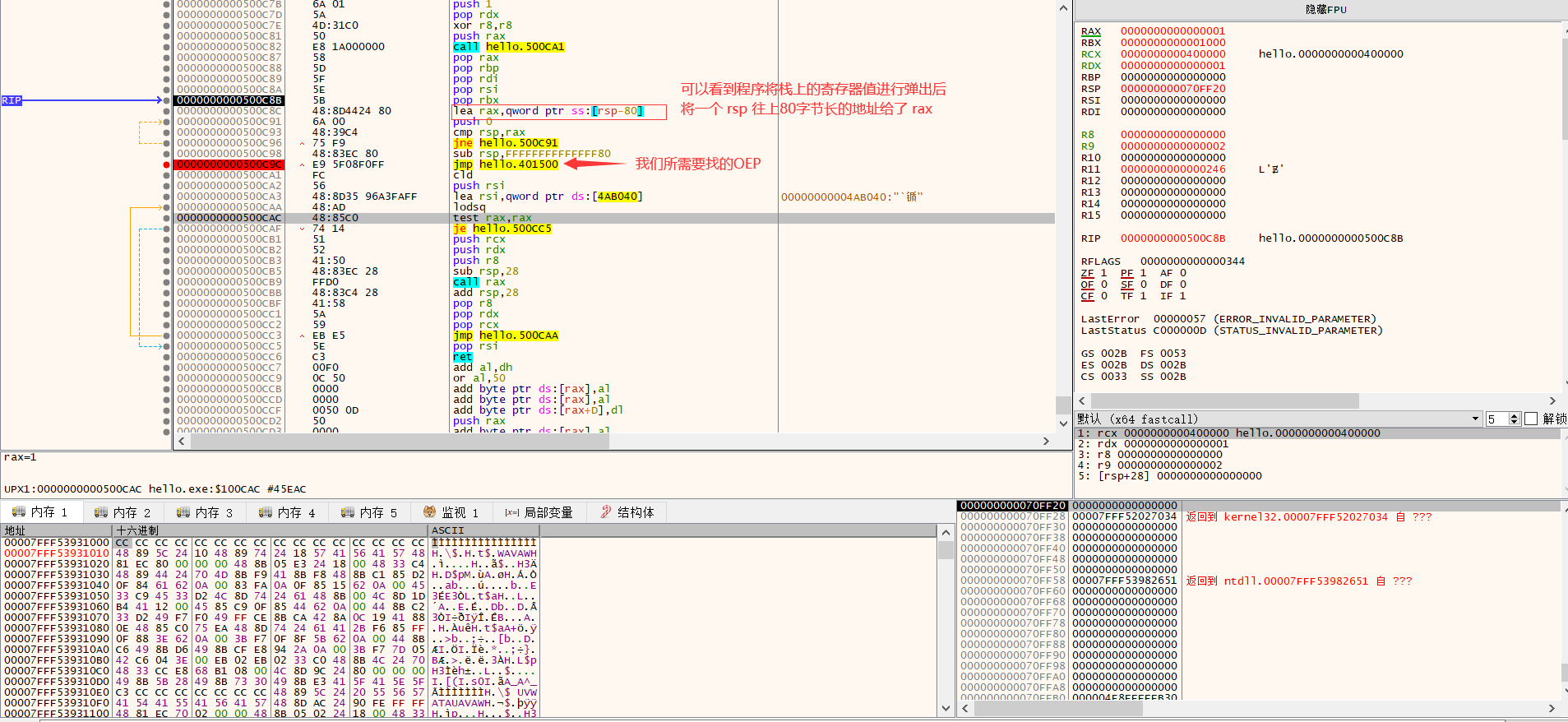Click memory dump scrollbar down arrow
This screenshot has height=722, width=1568.
point(946,708)
